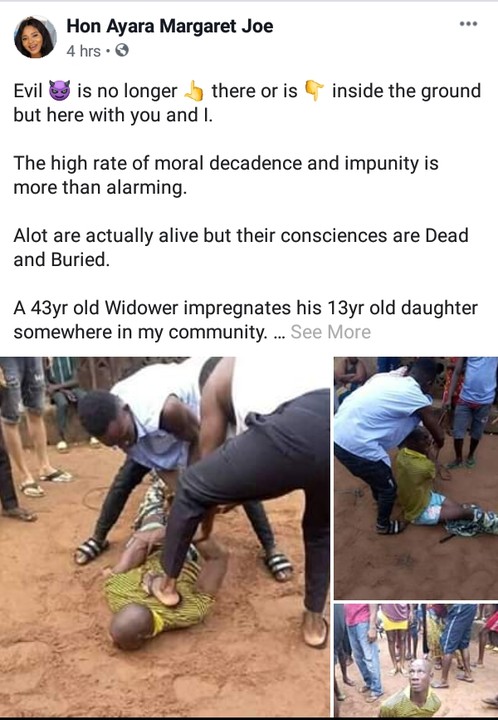
Task: Open the author's round profile picture
Action: pyautogui.click(x=35, y=37)
